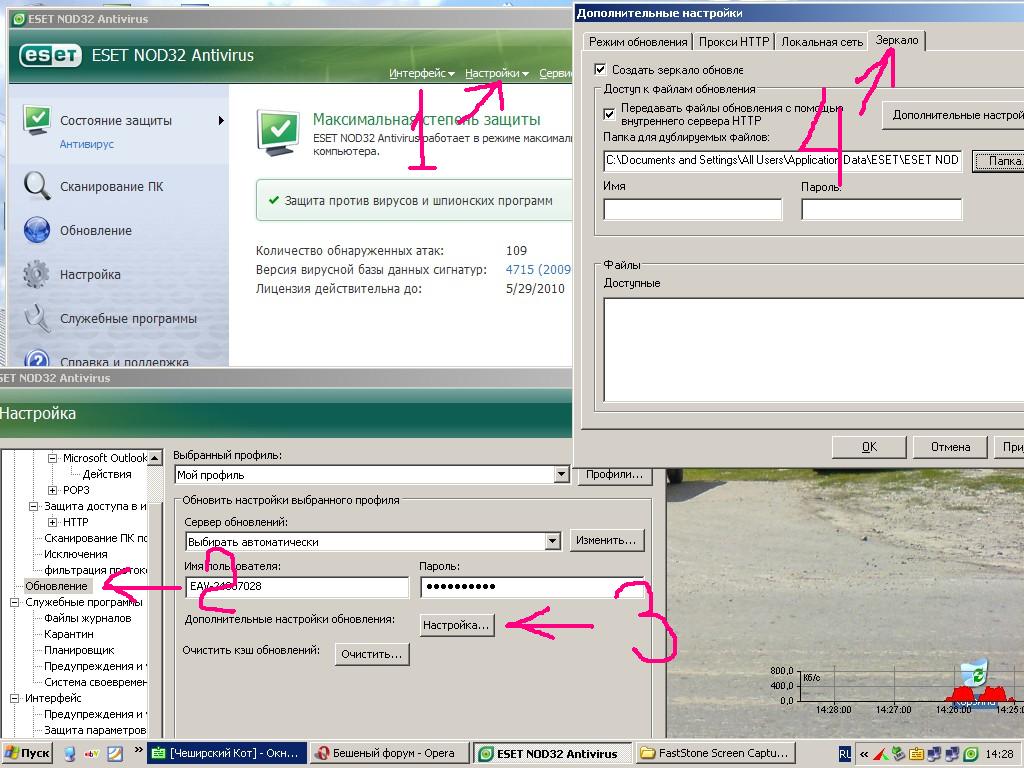Image resolution: width=1024 pixels, height=768 pixels.
Task: Activate the FastStone Screen Capture taskbar button
Action: point(716,753)
